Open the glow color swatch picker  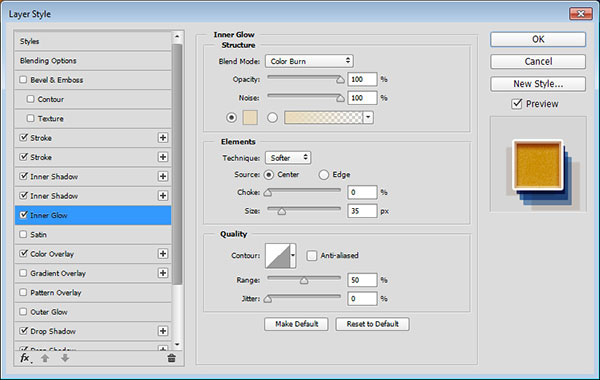pyautogui.click(x=250, y=117)
